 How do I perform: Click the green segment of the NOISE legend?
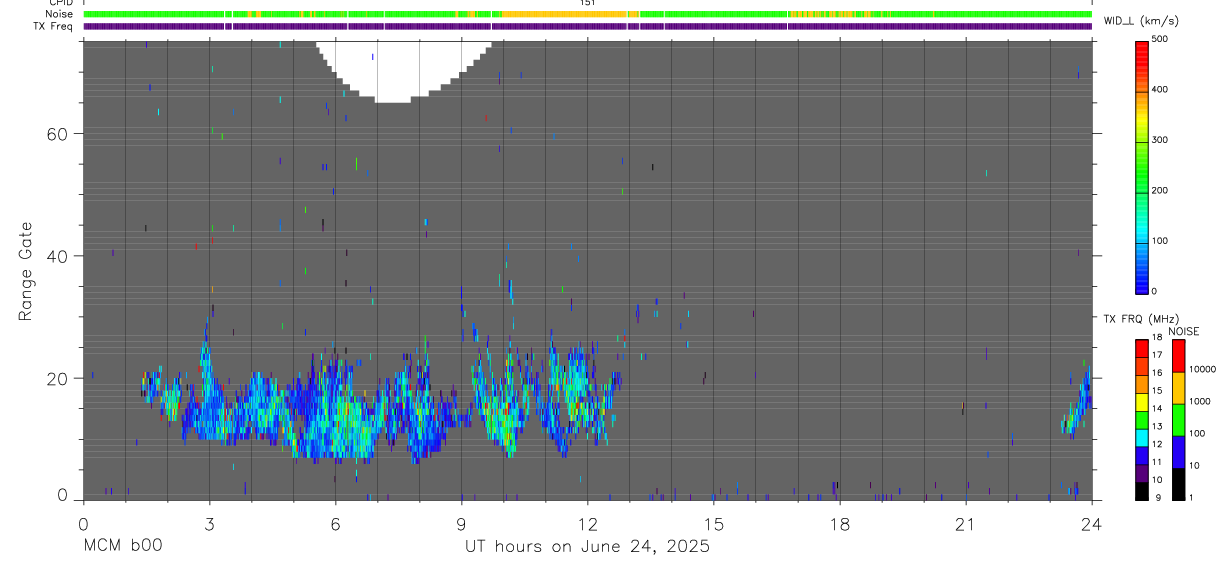(x=1178, y=420)
